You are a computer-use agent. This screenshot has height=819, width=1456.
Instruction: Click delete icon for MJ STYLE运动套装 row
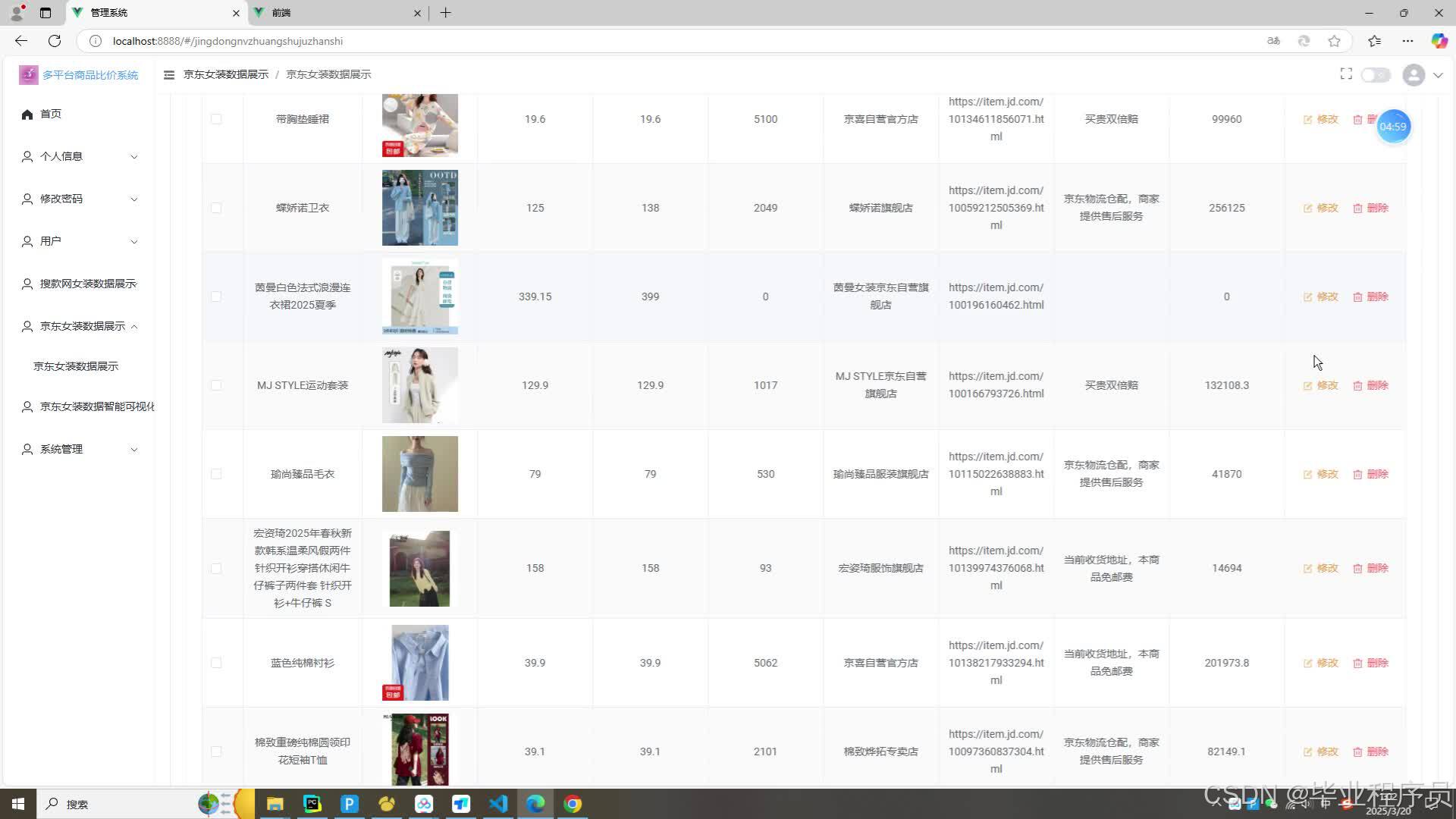click(1357, 385)
